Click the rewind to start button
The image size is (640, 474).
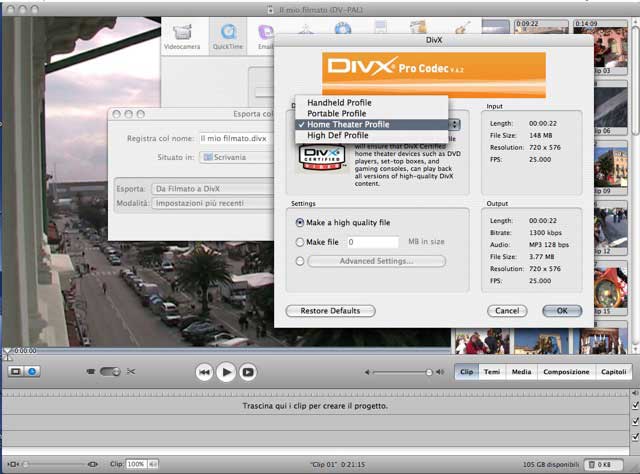point(204,372)
